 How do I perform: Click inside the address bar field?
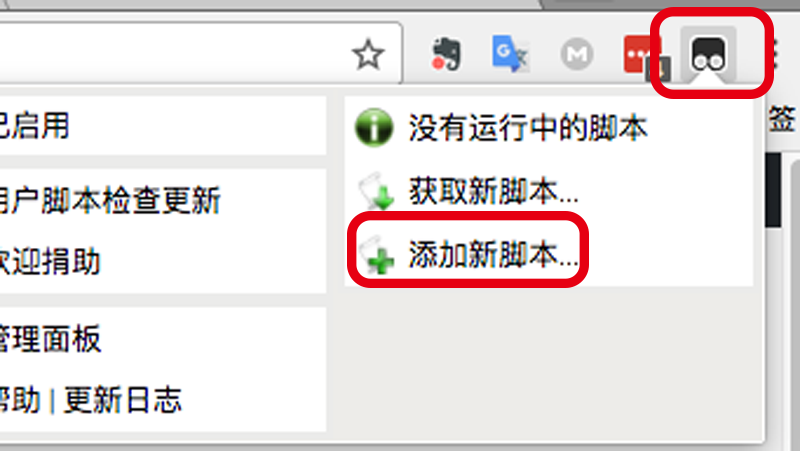click(173, 53)
